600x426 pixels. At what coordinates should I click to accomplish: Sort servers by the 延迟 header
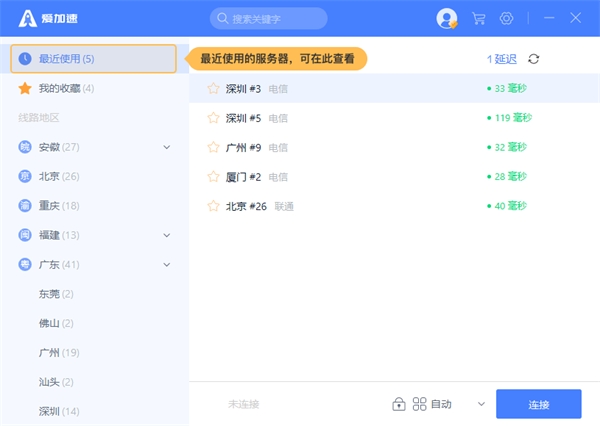click(x=502, y=59)
